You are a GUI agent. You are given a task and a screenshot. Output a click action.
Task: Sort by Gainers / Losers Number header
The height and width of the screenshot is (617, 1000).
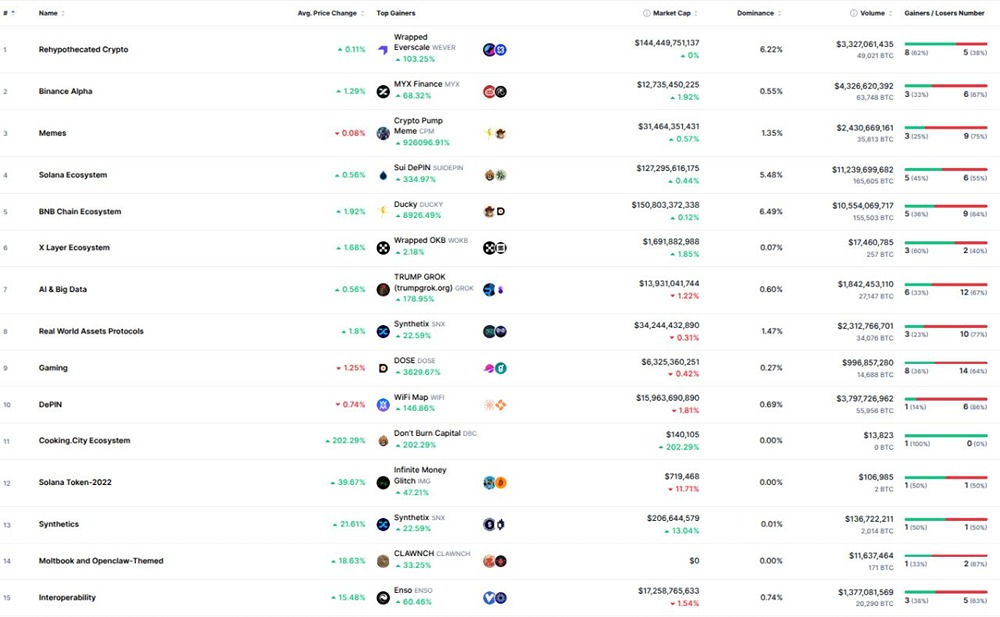point(944,13)
